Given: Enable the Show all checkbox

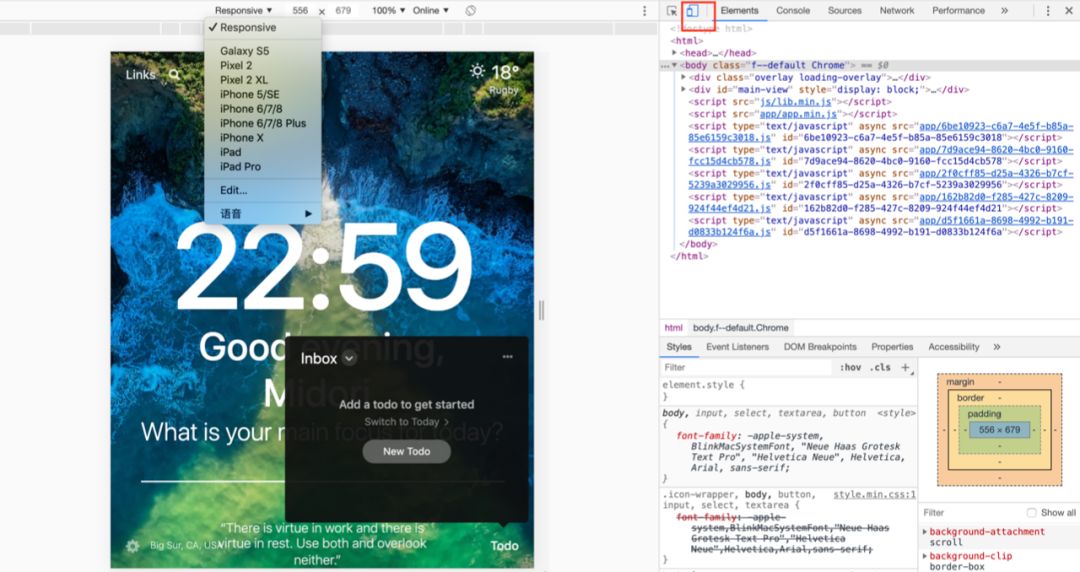Looking at the screenshot, I should pyautogui.click(x=1031, y=513).
